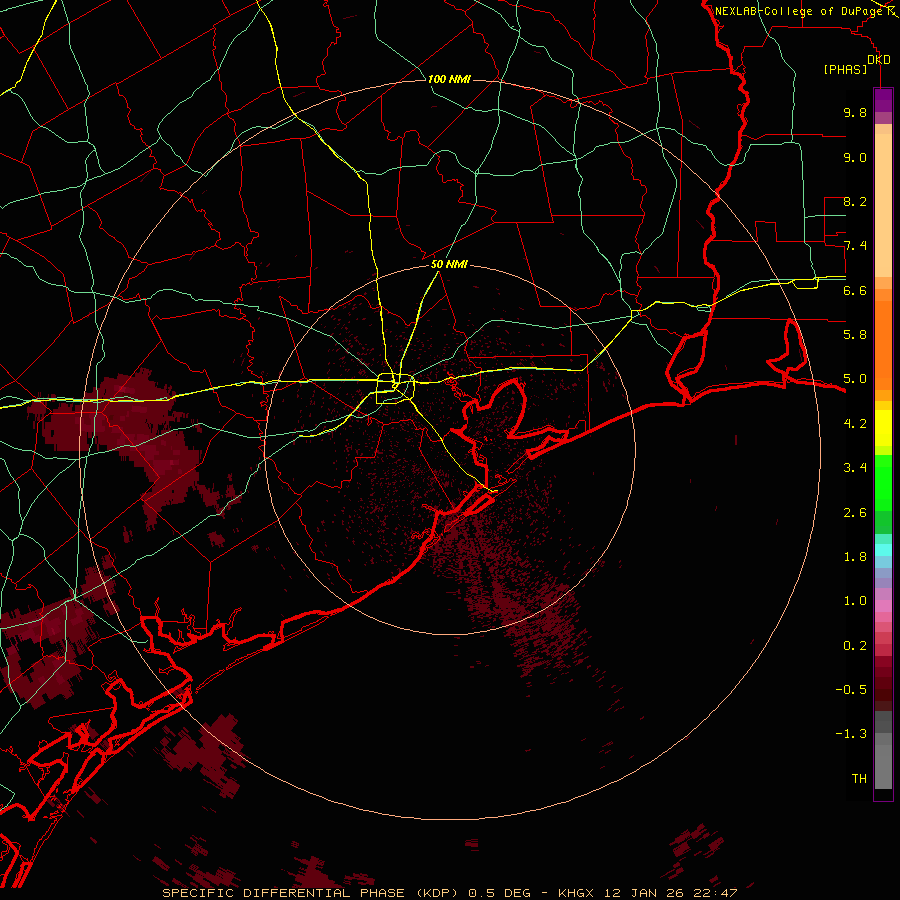
Task: Click the 6.6 value on color scale
Action: pos(855,290)
